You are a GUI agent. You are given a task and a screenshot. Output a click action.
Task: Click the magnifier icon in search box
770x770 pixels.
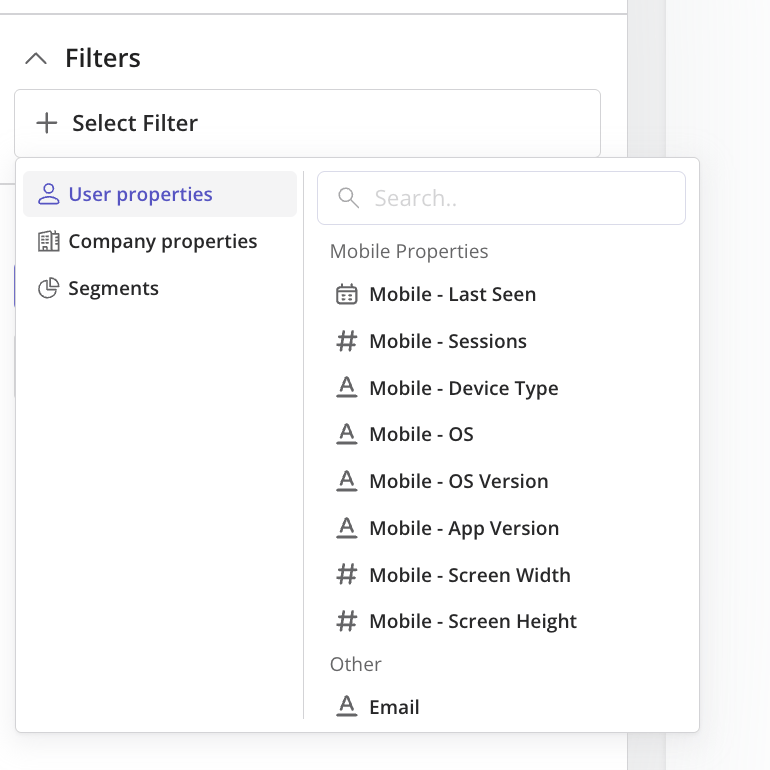coord(348,198)
